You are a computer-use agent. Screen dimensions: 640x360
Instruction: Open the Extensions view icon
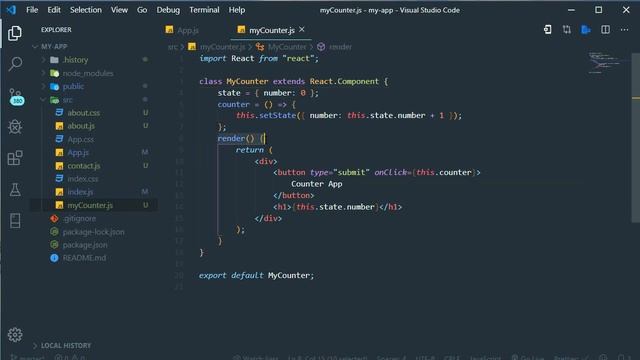[15, 158]
